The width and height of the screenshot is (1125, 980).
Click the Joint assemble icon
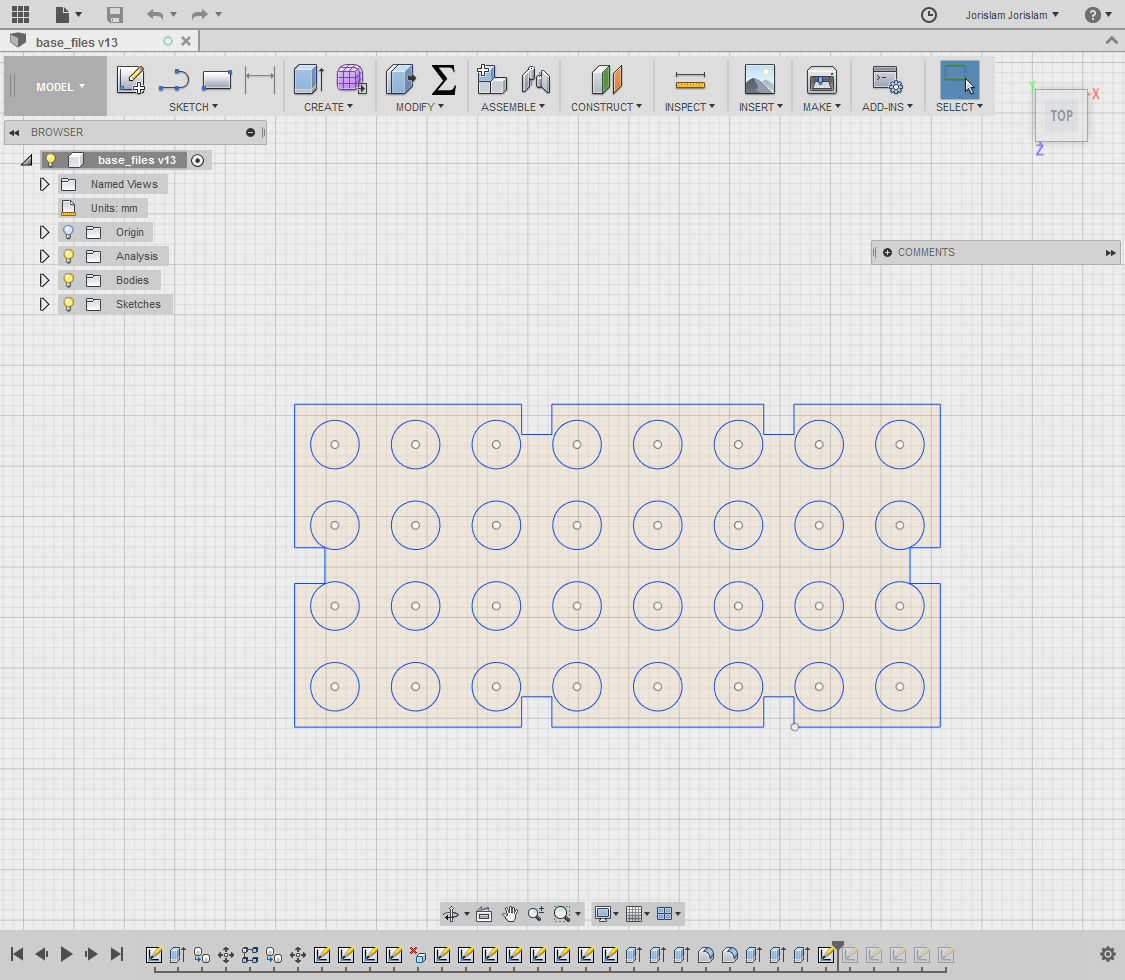click(x=535, y=80)
